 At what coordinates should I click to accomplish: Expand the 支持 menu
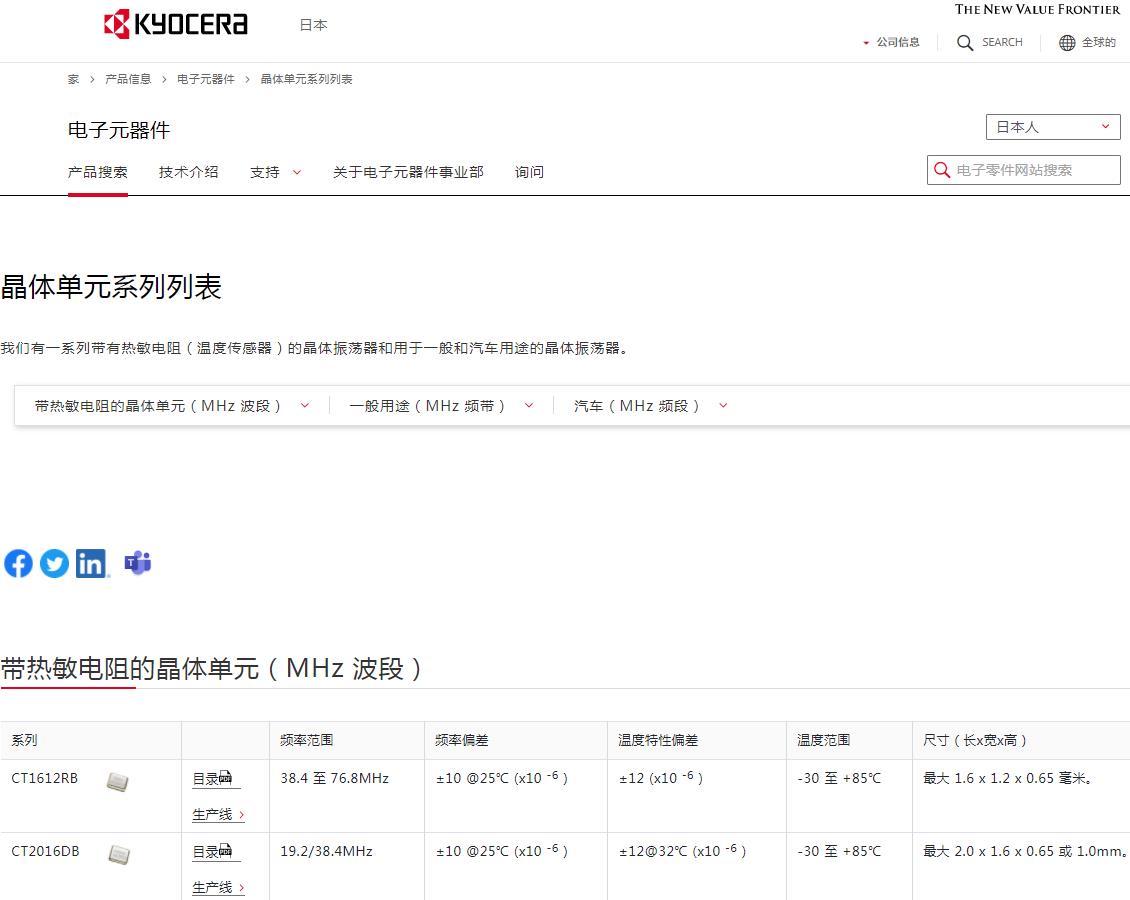click(x=275, y=172)
